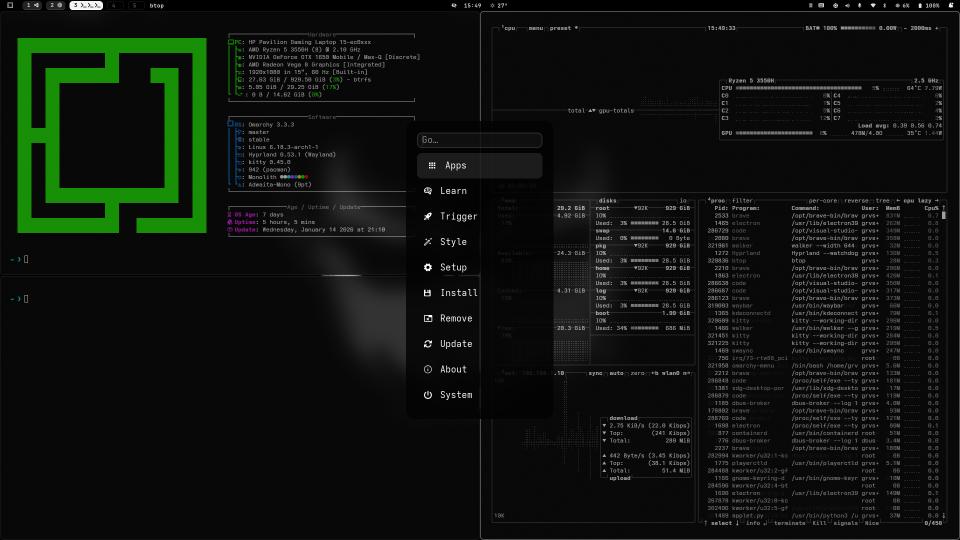Viewport: 960px width, 540px height.
Task: Toggle io mode in btop disks box
Action: click(x=683, y=201)
